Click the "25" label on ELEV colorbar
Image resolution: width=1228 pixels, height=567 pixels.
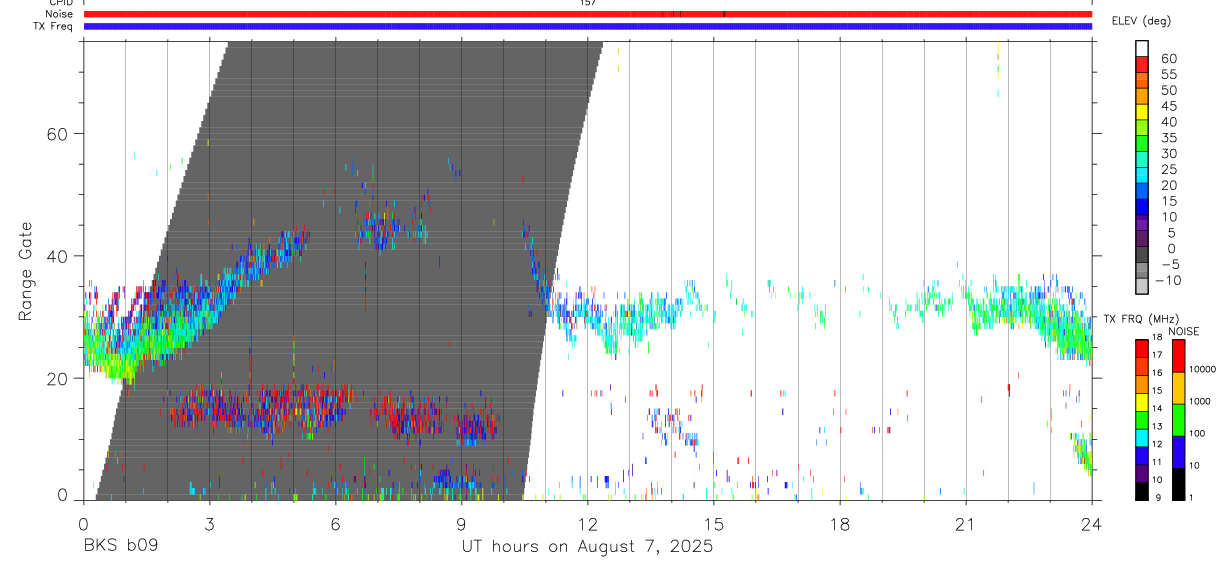[x=1168, y=170]
